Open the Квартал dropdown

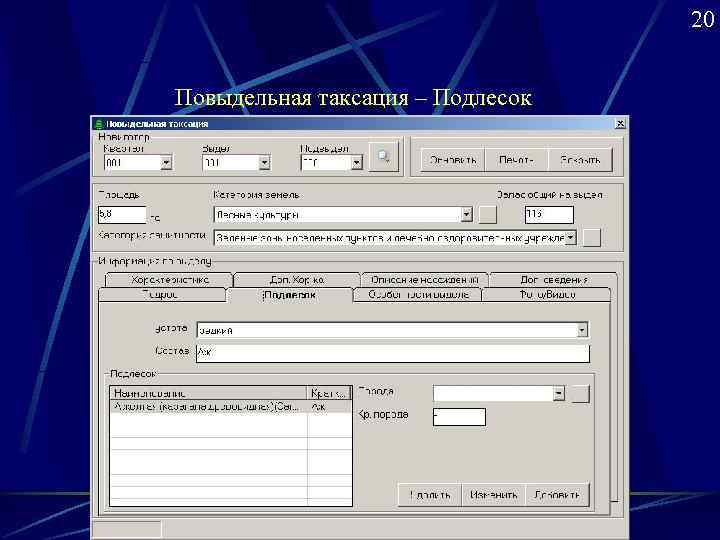pyautogui.click(x=166, y=163)
